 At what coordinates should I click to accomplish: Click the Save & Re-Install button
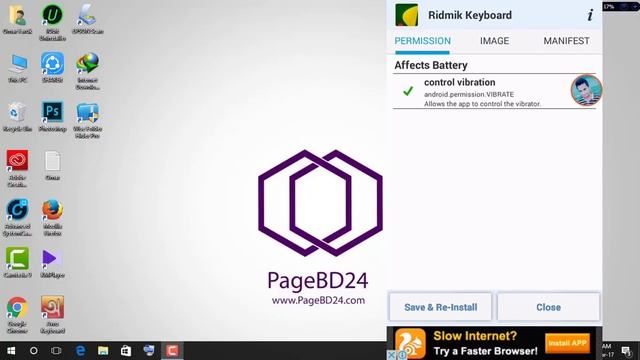tap(440, 307)
